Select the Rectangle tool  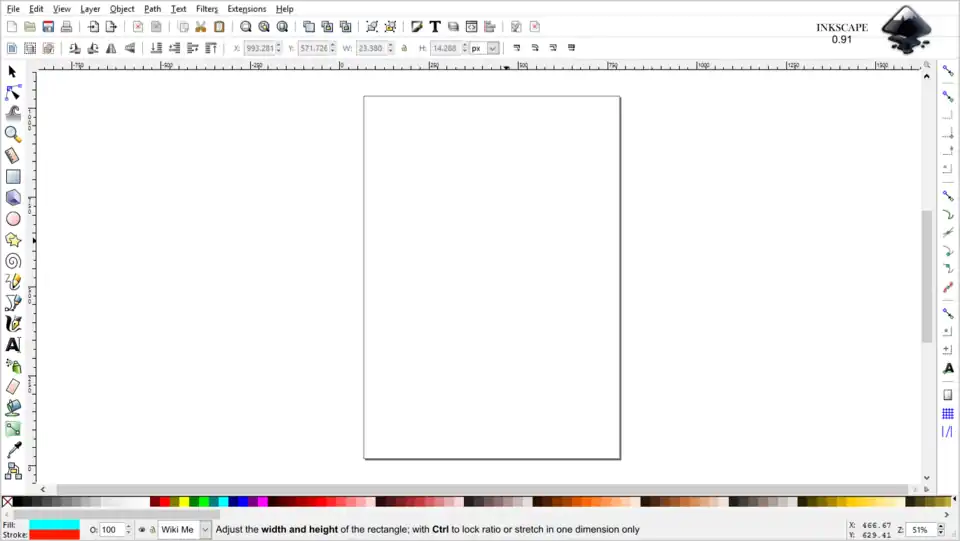click(13, 177)
